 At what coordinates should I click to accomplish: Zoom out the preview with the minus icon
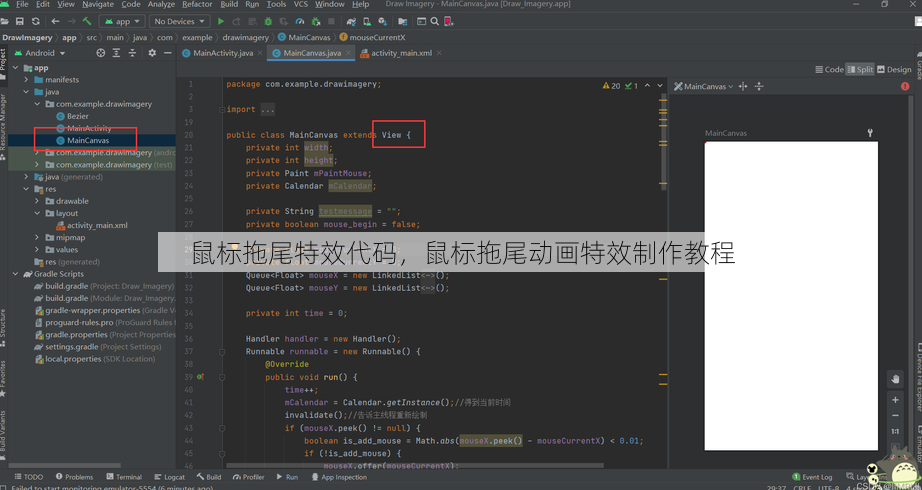[x=895, y=415]
